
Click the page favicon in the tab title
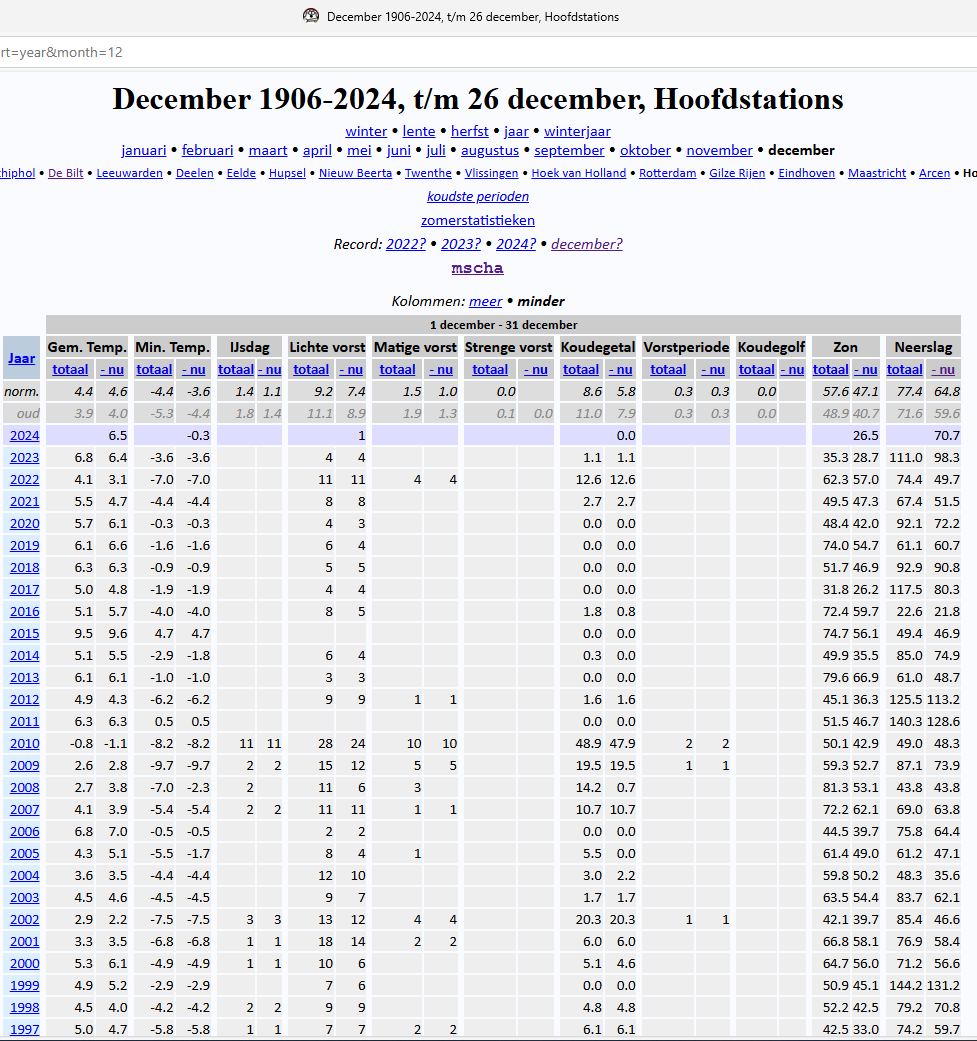(311, 16)
